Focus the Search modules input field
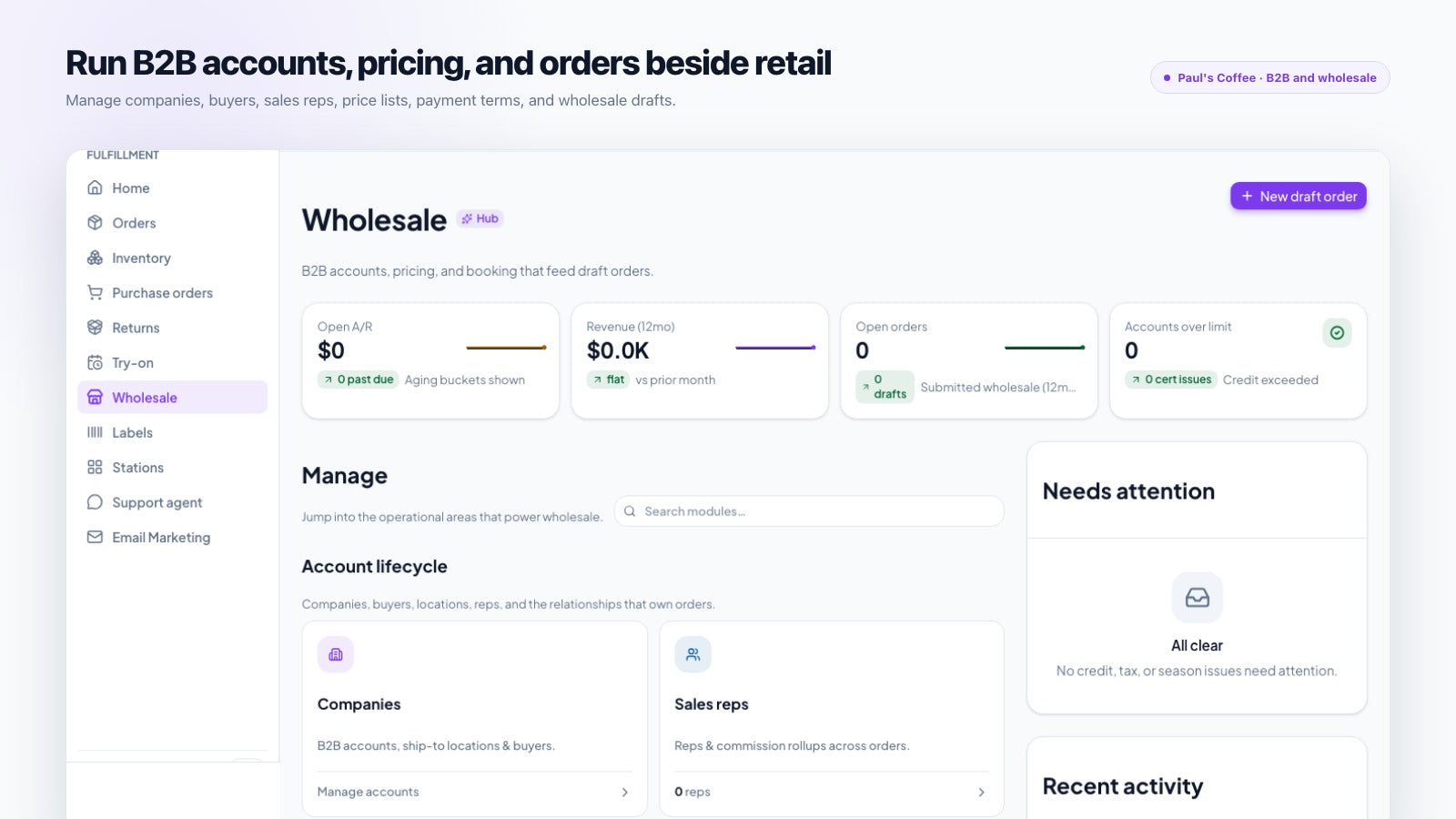Viewport: 1456px width, 819px height. click(x=809, y=511)
